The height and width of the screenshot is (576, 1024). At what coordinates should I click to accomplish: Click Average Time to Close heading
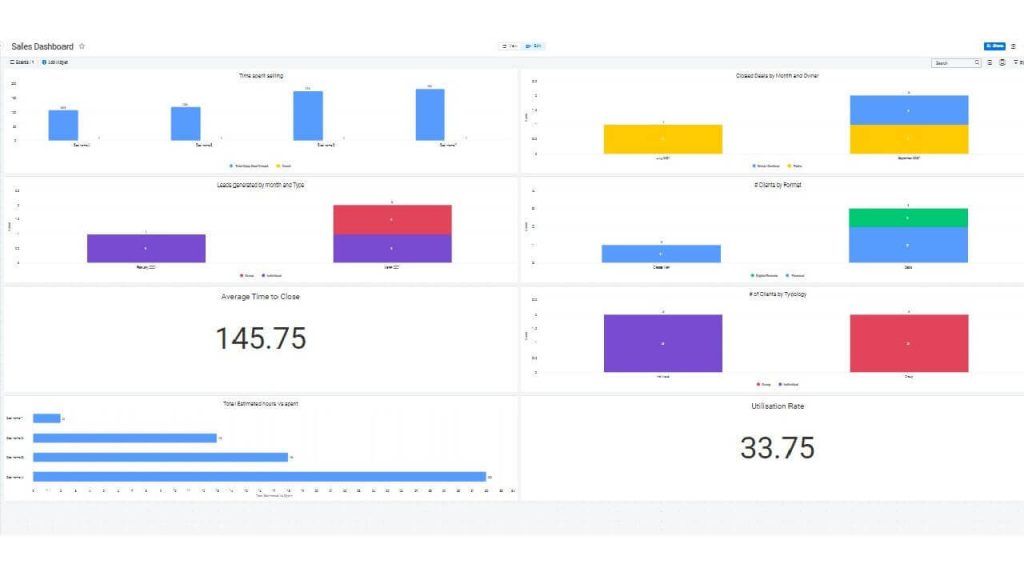tap(261, 296)
